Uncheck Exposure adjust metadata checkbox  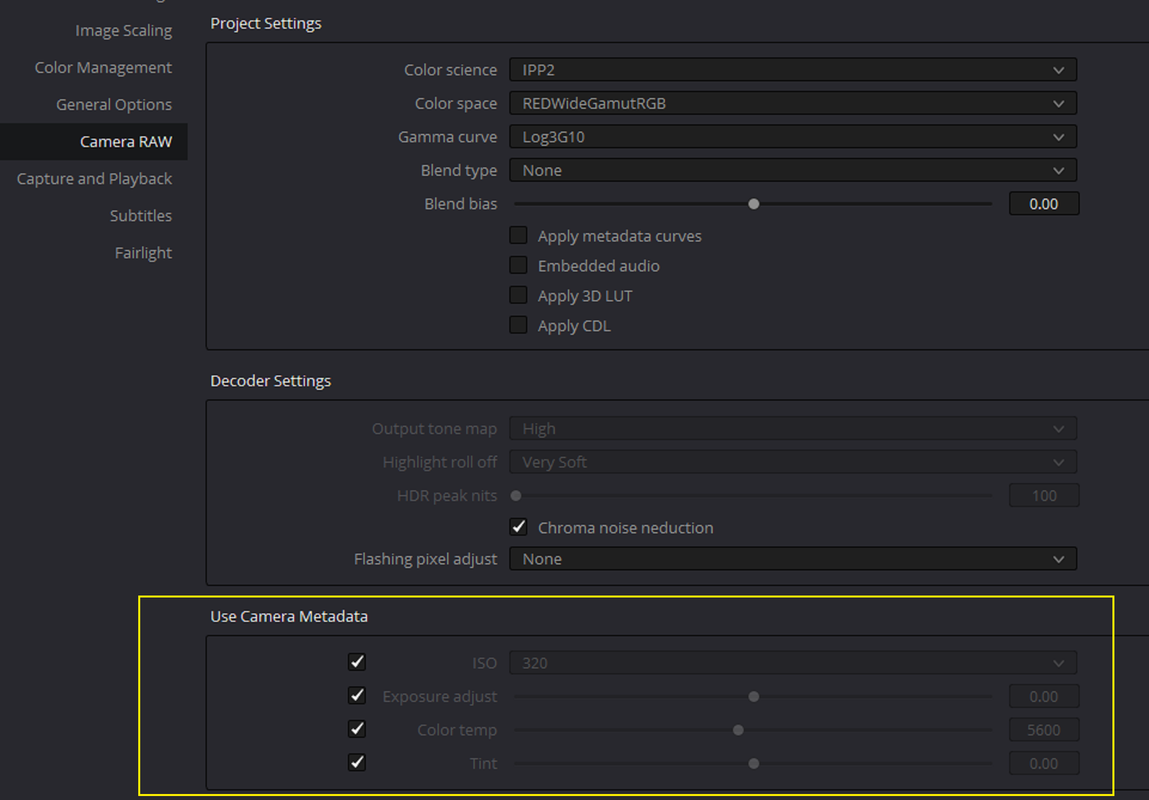[357, 695]
